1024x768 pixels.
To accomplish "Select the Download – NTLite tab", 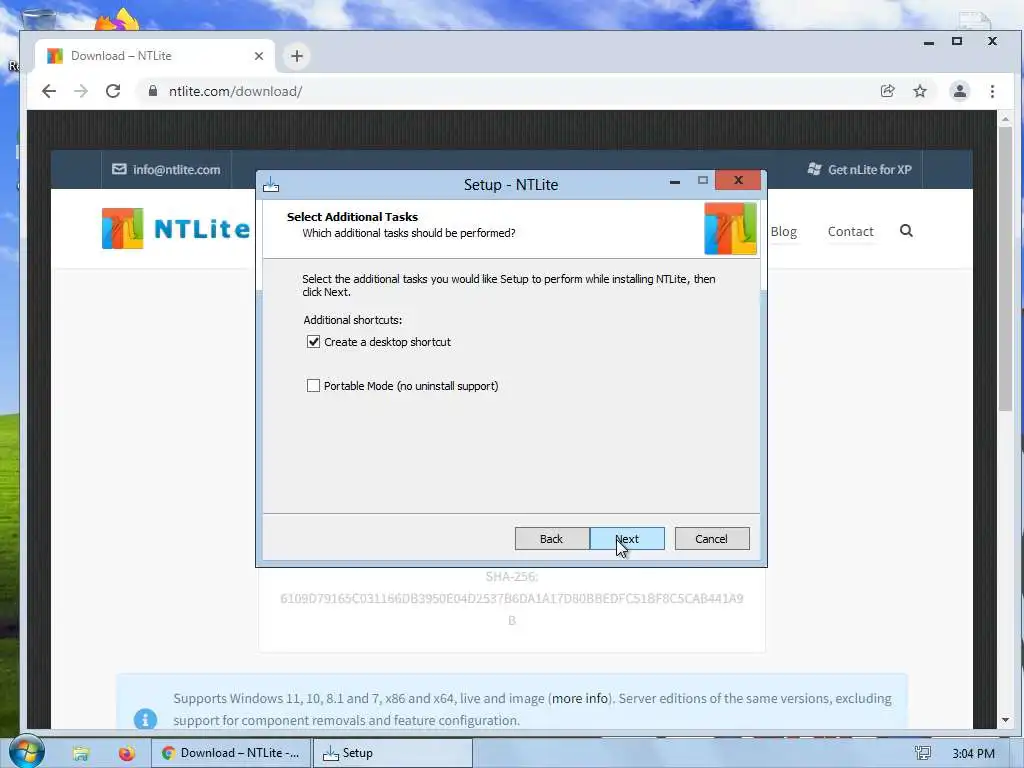I will pyautogui.click(x=155, y=56).
